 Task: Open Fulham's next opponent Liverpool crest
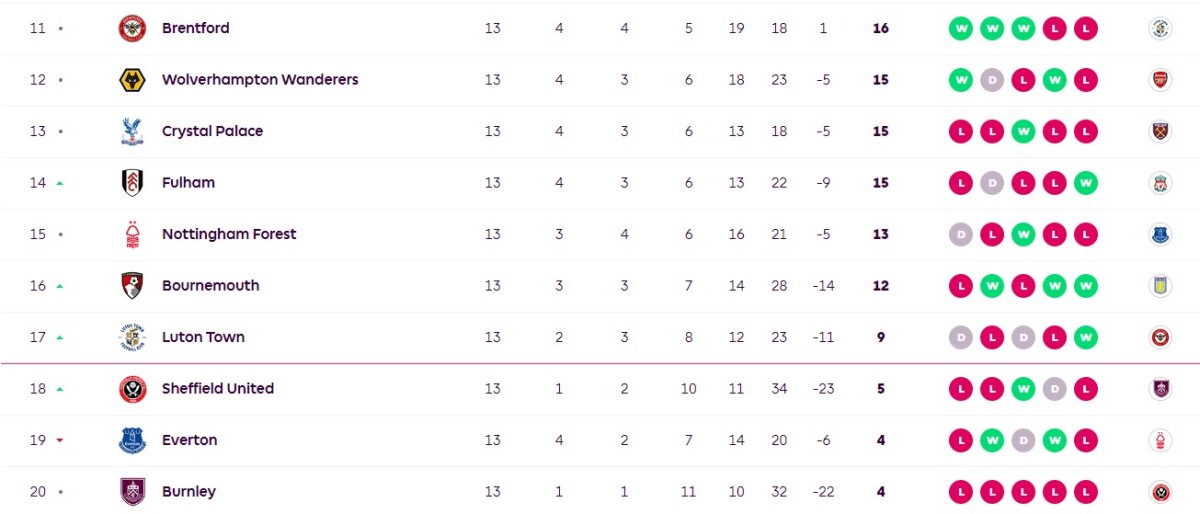click(x=1160, y=183)
